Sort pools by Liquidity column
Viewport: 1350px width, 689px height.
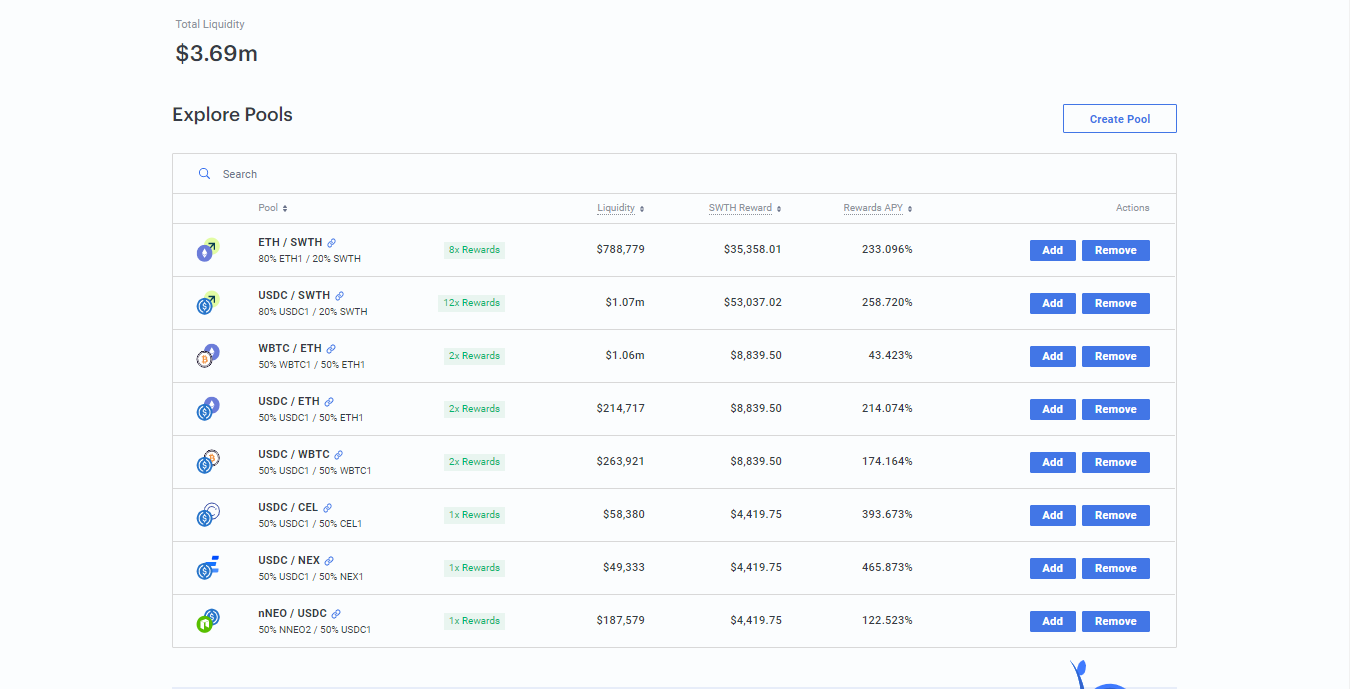(x=621, y=208)
